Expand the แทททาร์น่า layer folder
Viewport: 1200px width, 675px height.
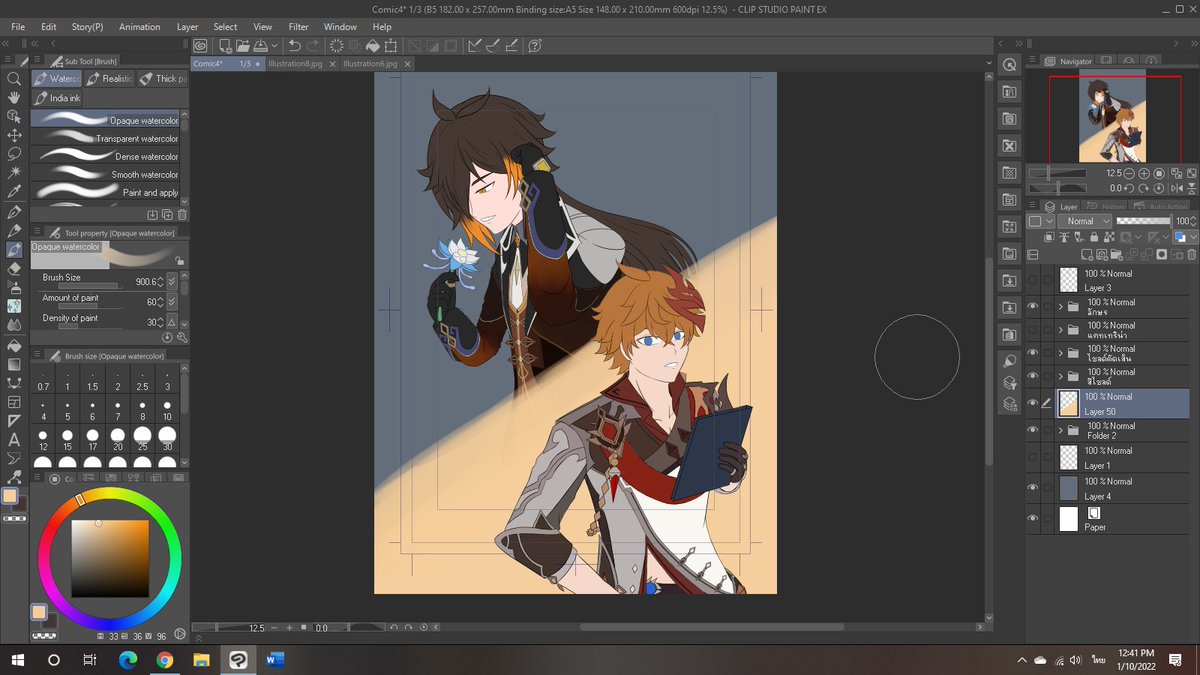click(x=1060, y=329)
